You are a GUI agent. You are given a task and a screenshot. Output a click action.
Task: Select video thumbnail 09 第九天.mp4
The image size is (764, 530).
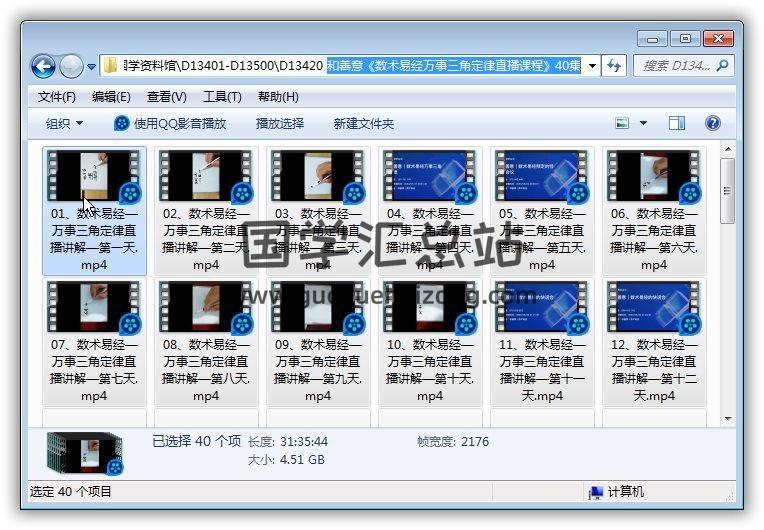click(x=317, y=307)
